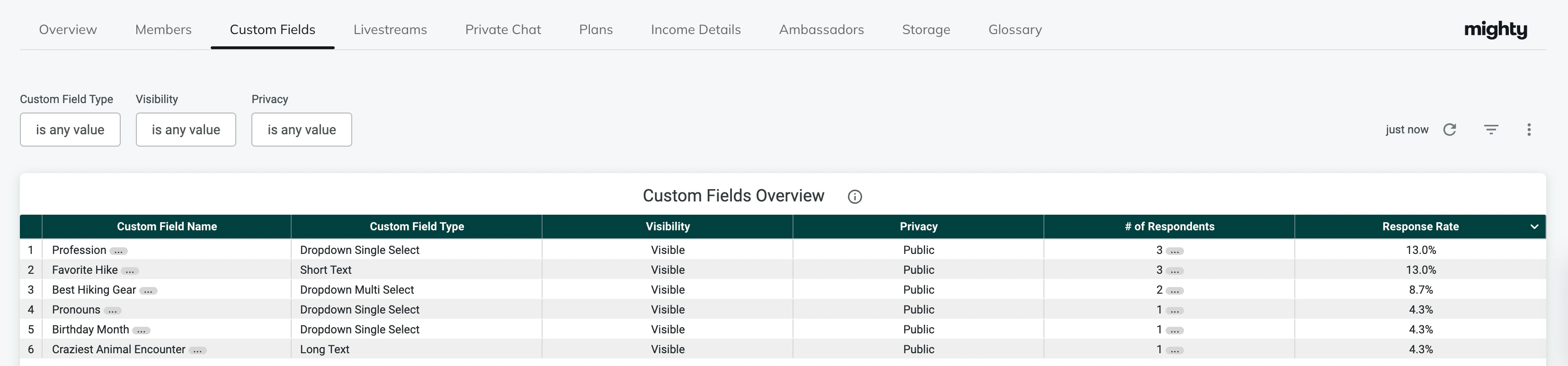Screen dimensions: 1568x366
Task: Click the Response Rate column header
Action: pos(1420,227)
